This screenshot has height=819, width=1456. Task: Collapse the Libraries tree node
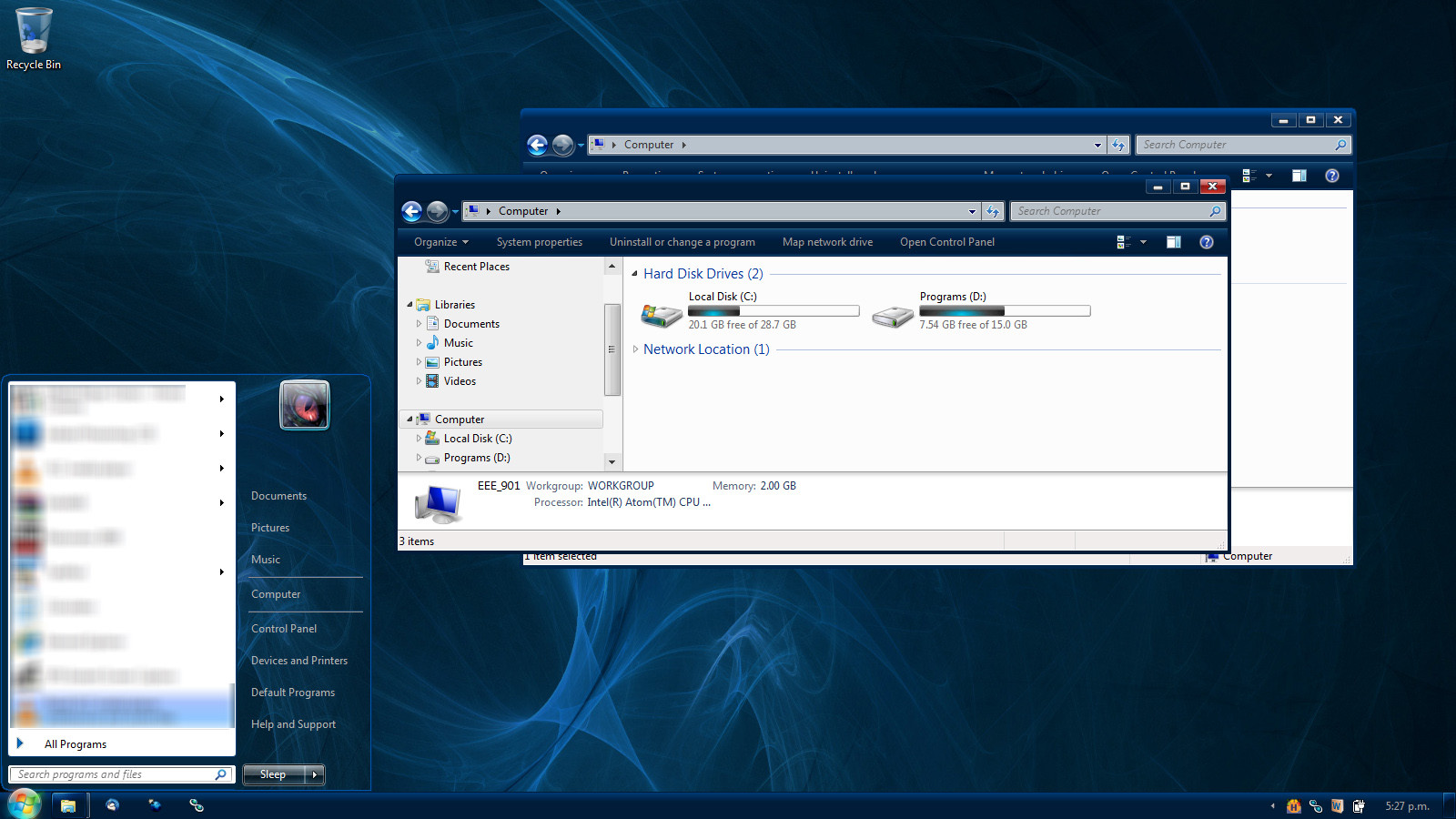[409, 305]
